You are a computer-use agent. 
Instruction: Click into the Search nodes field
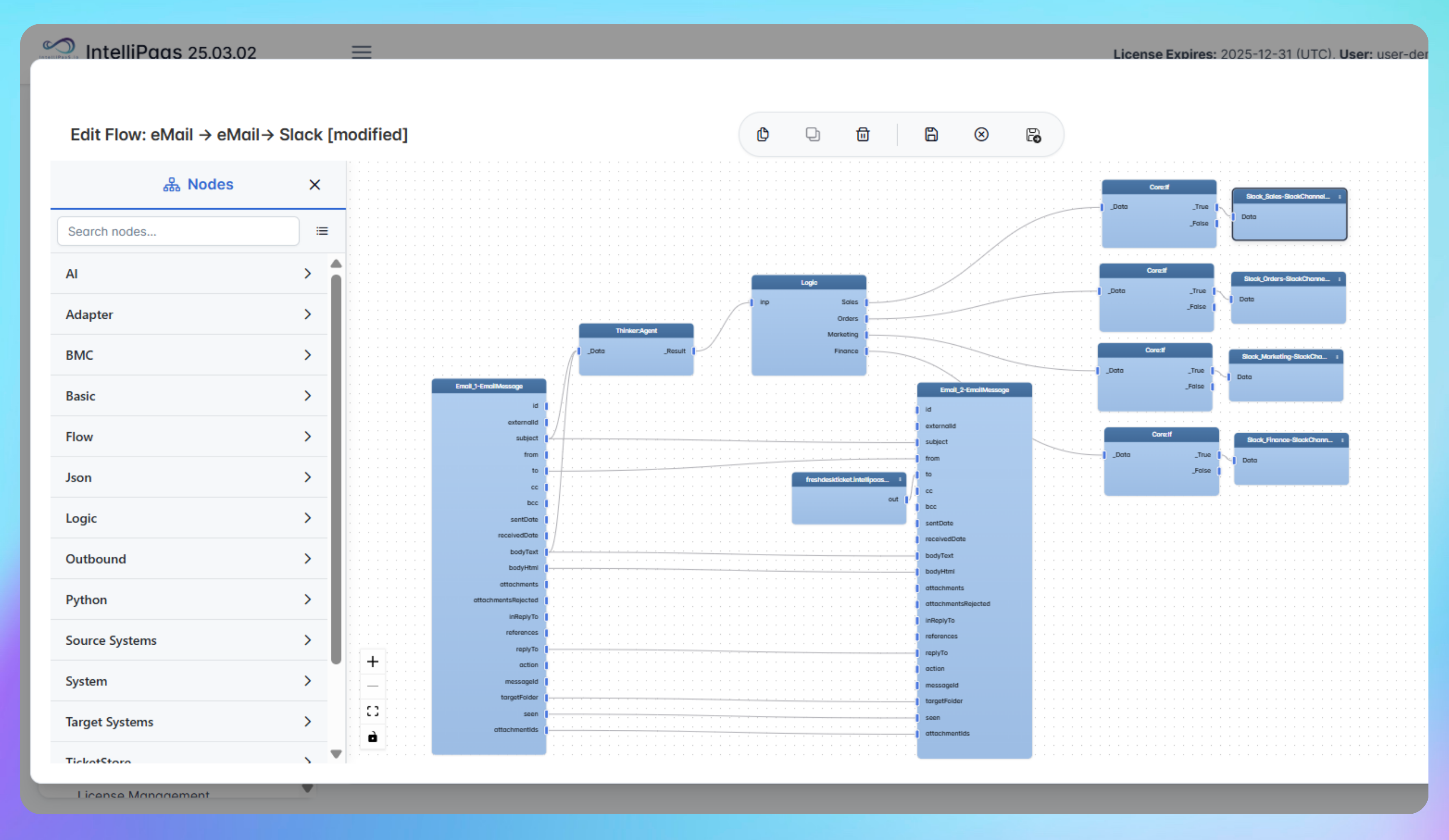(x=178, y=231)
